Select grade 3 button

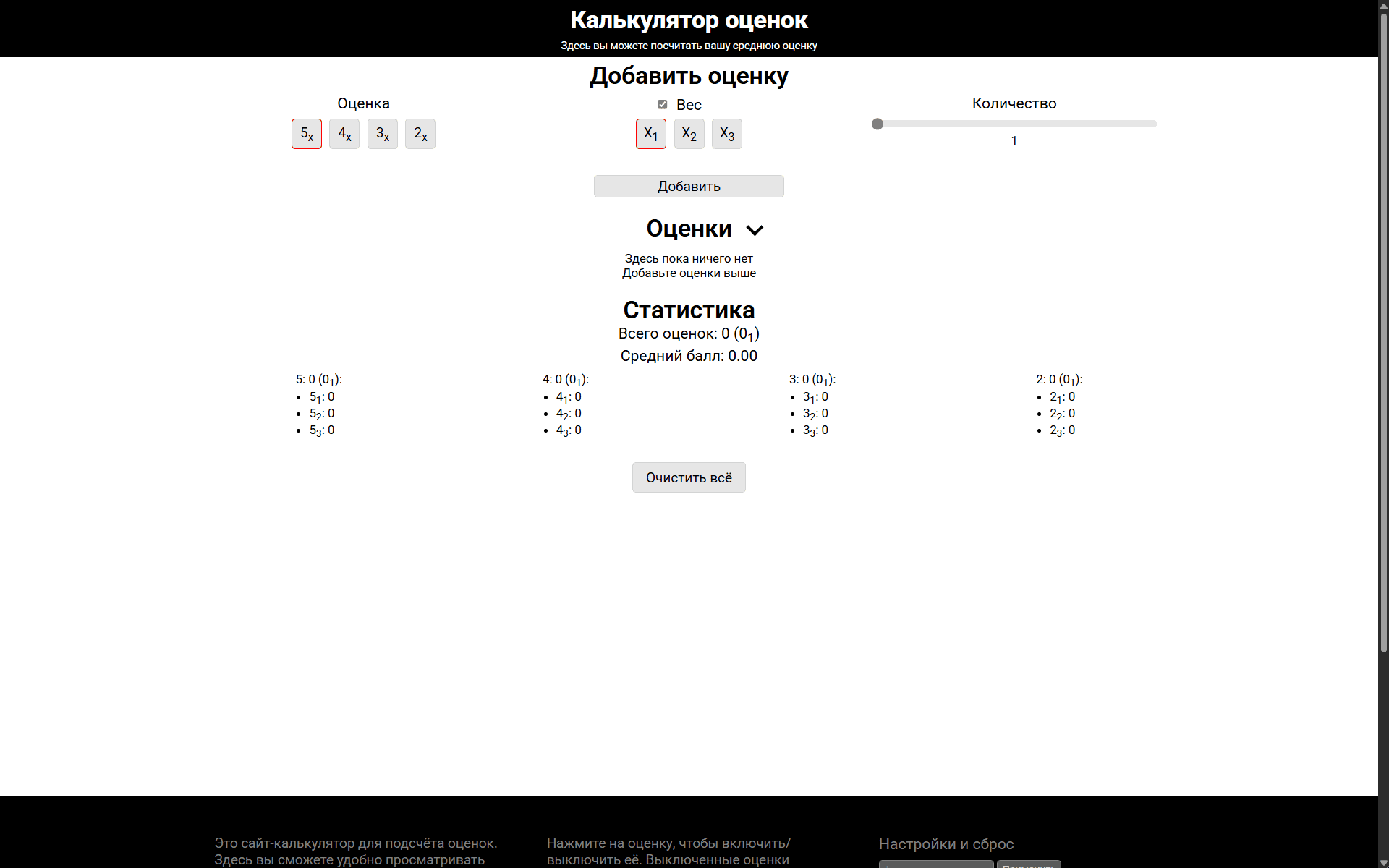tap(383, 134)
